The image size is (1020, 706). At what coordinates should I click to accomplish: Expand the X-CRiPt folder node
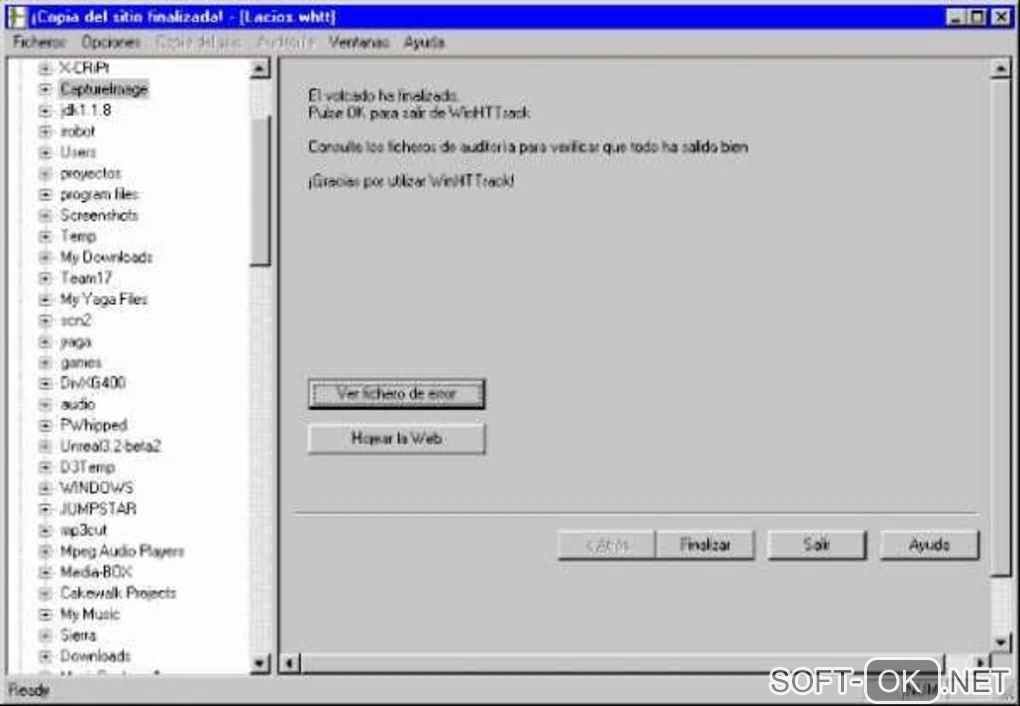click(x=45, y=68)
